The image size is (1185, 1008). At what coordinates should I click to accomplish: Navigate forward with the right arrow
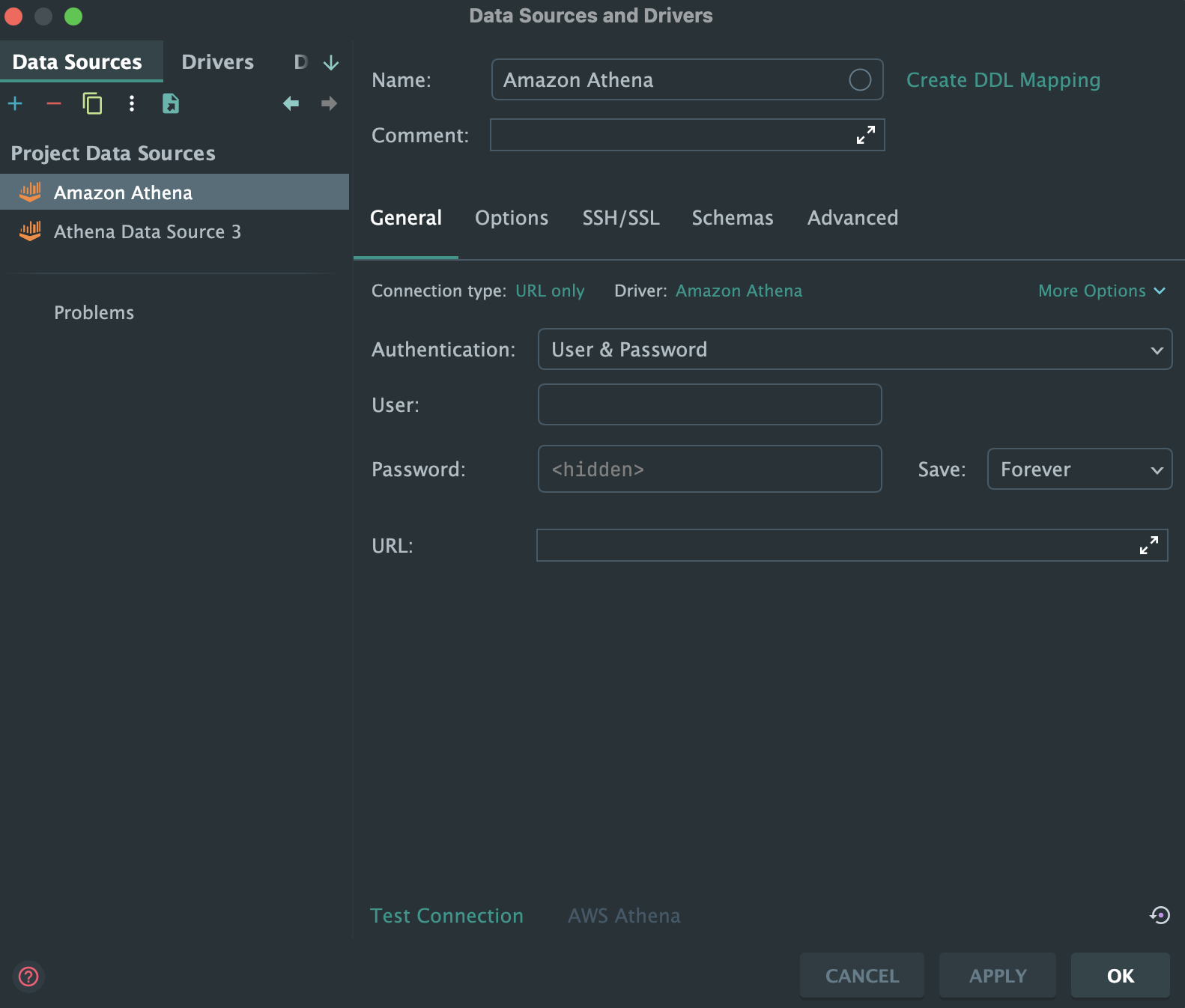tap(329, 103)
